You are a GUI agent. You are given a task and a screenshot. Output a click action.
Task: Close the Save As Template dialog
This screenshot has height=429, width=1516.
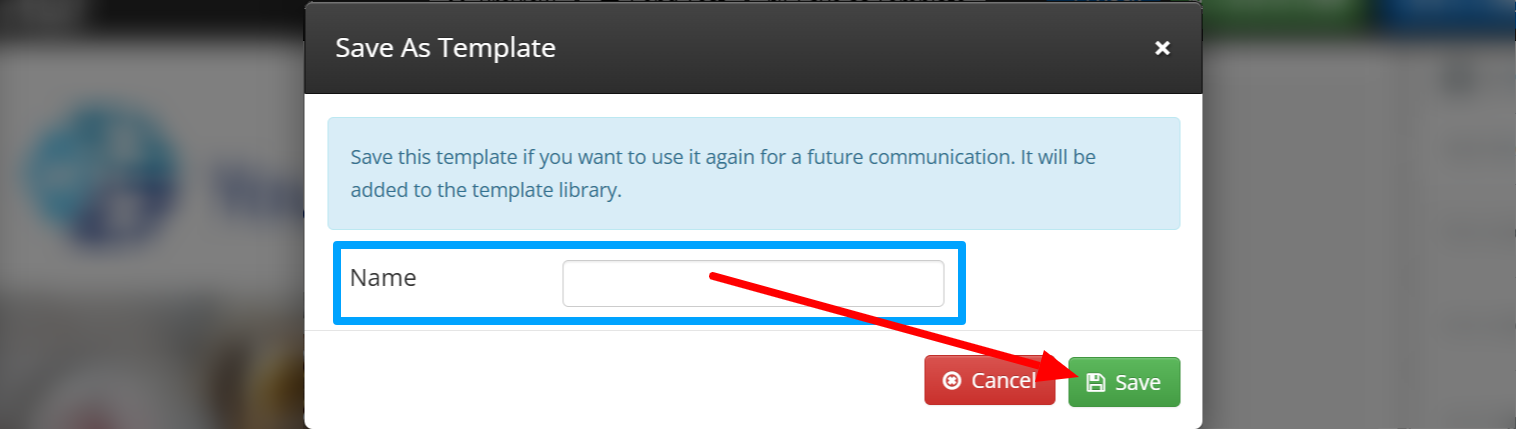point(1162,48)
